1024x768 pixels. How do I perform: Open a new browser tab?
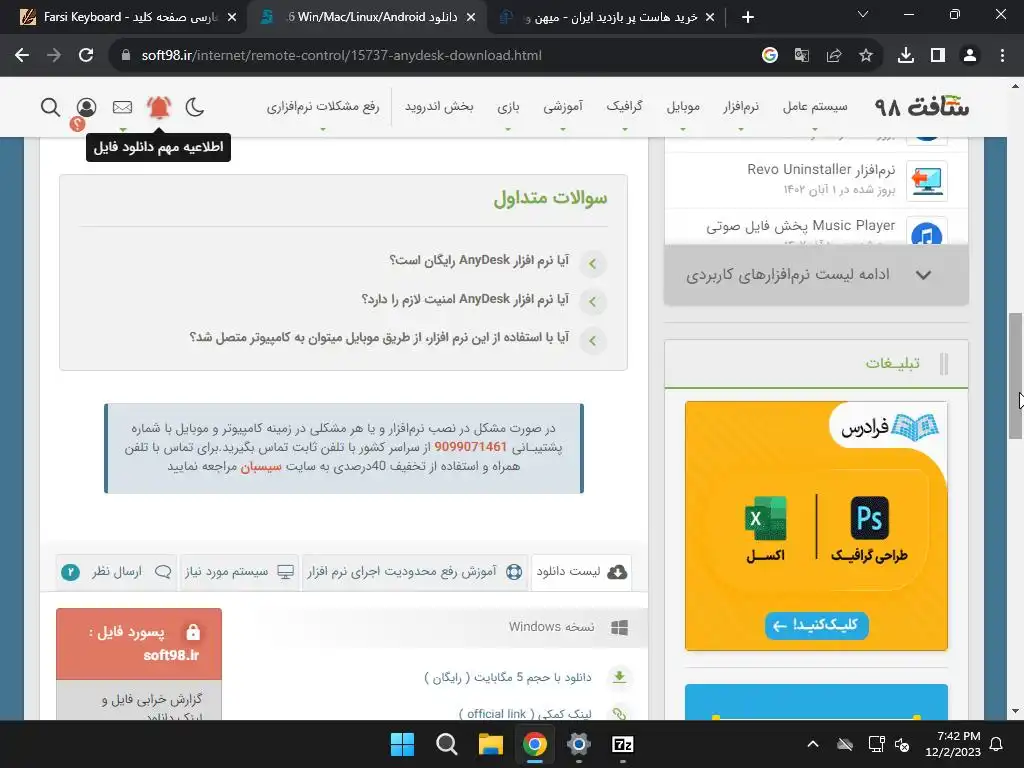coord(748,17)
